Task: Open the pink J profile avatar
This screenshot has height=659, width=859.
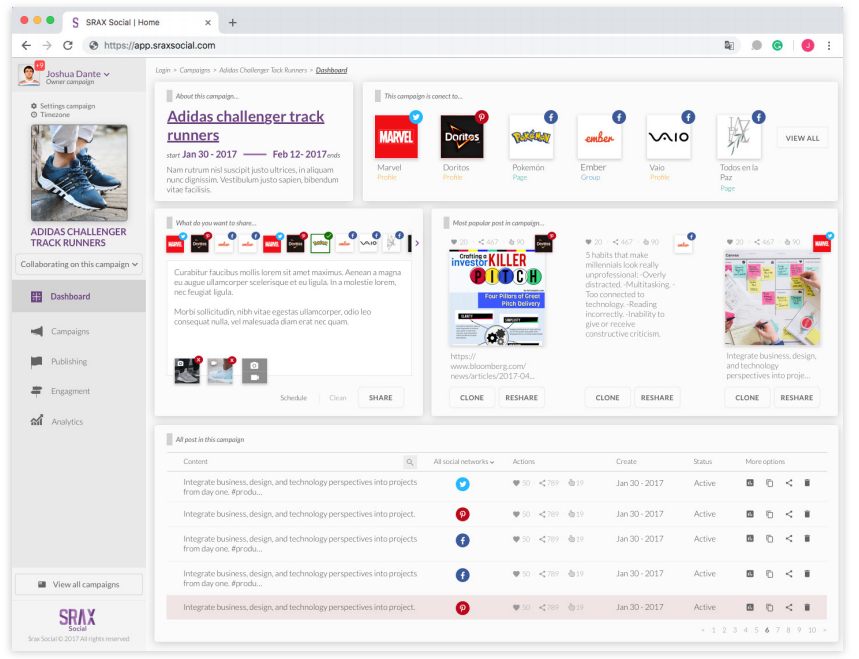Action: tap(808, 45)
